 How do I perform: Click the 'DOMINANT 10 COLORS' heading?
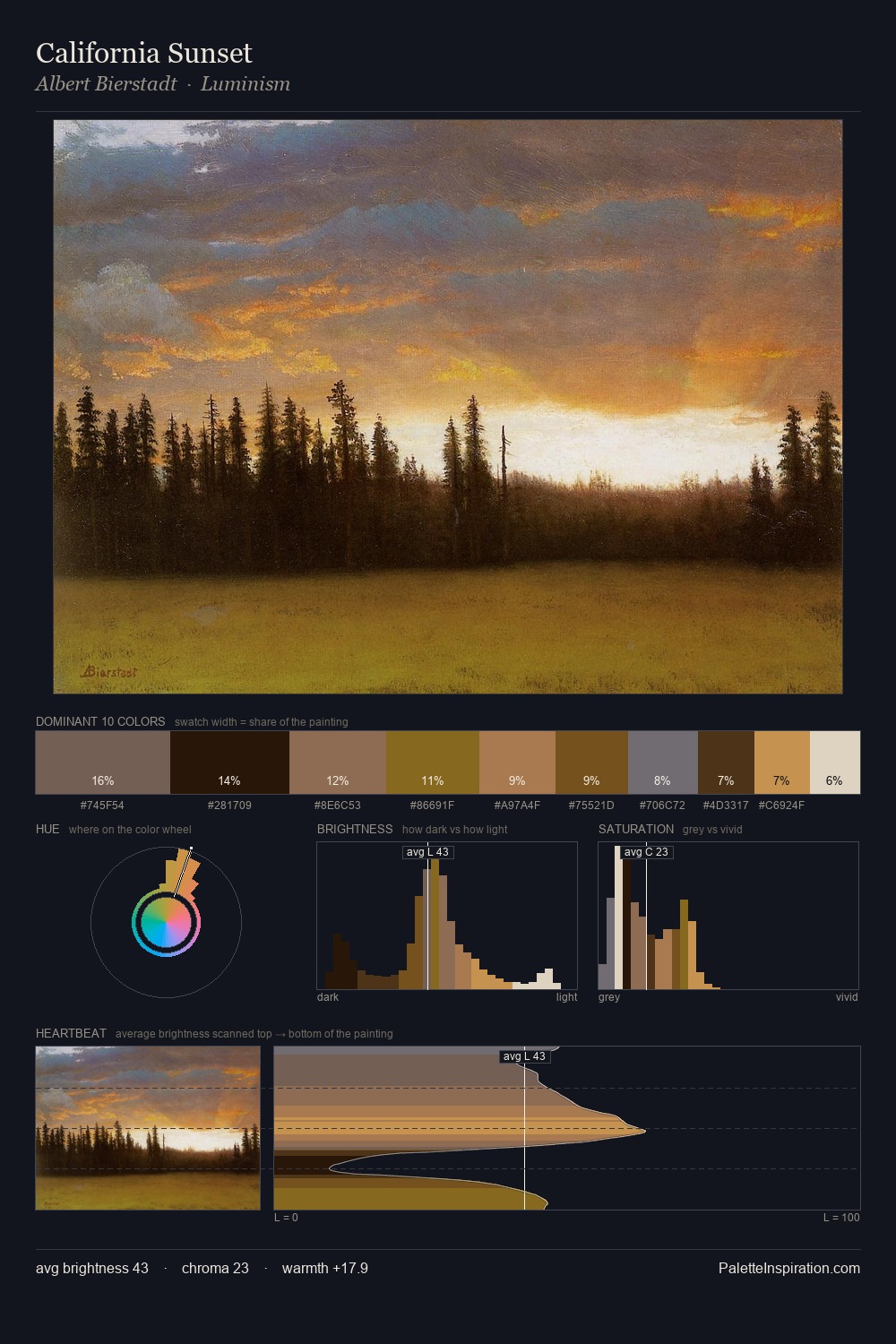(x=100, y=721)
